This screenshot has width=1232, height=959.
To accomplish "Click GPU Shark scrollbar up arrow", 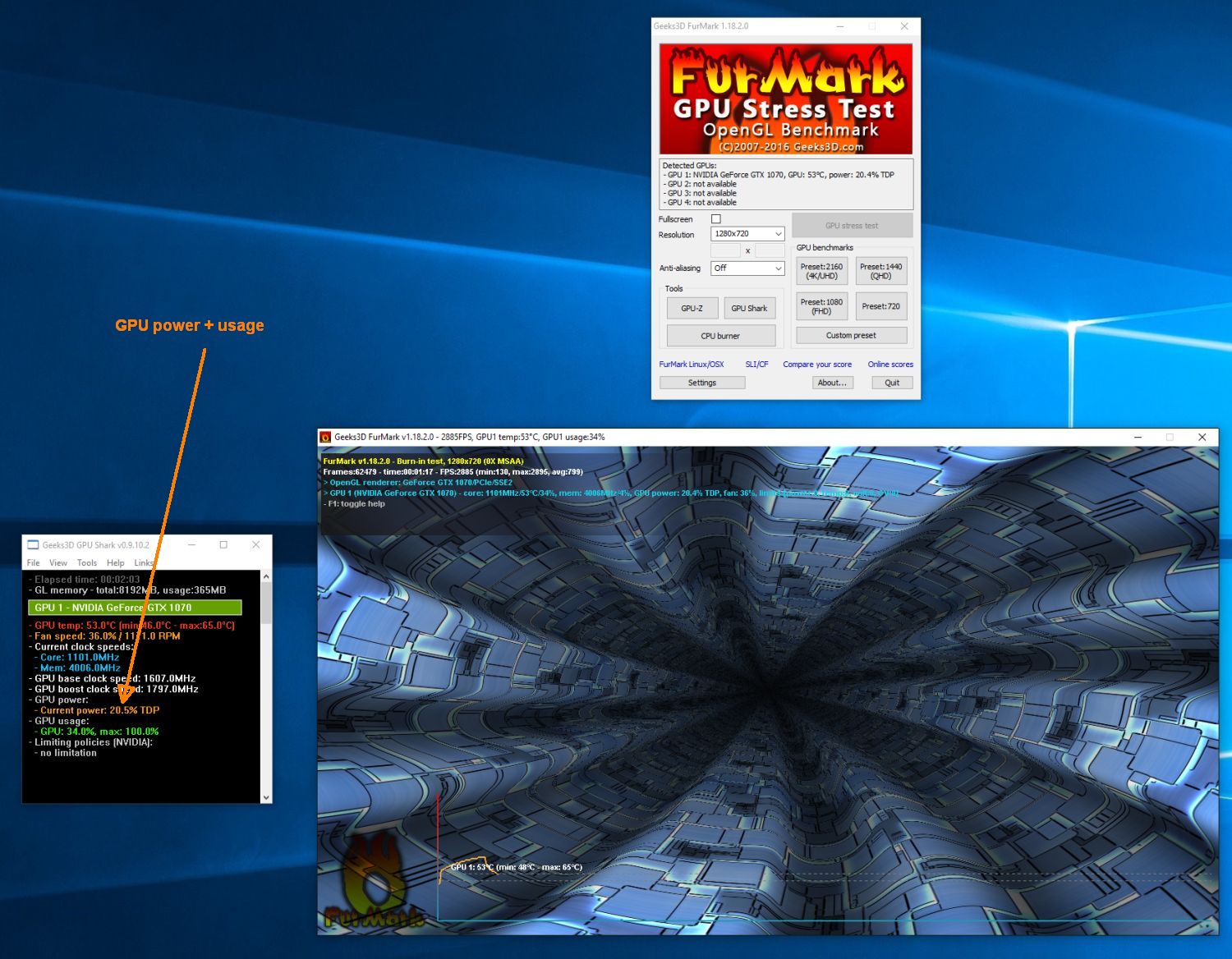I will [x=265, y=577].
